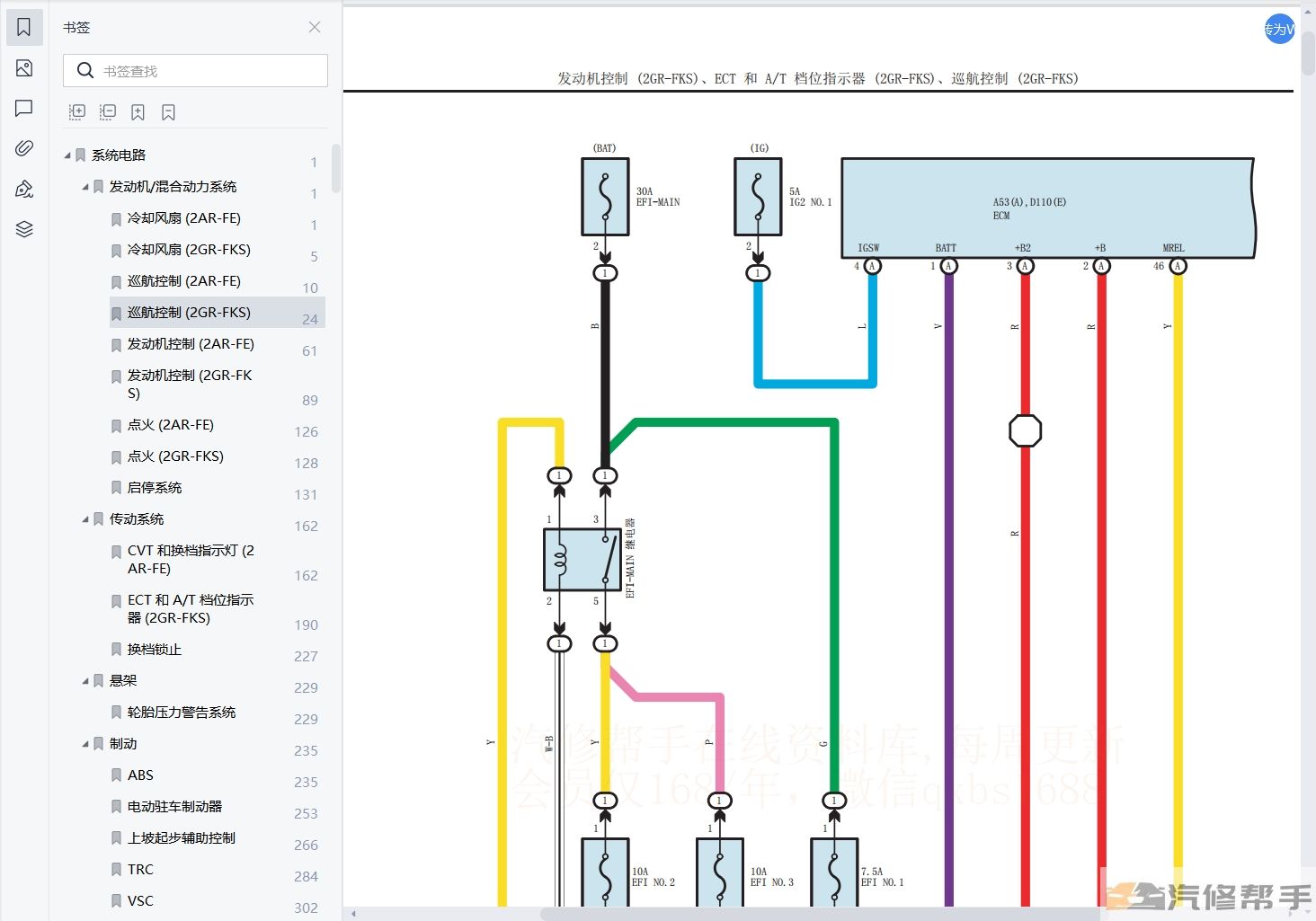Click the add bookmark icon

tap(138, 112)
